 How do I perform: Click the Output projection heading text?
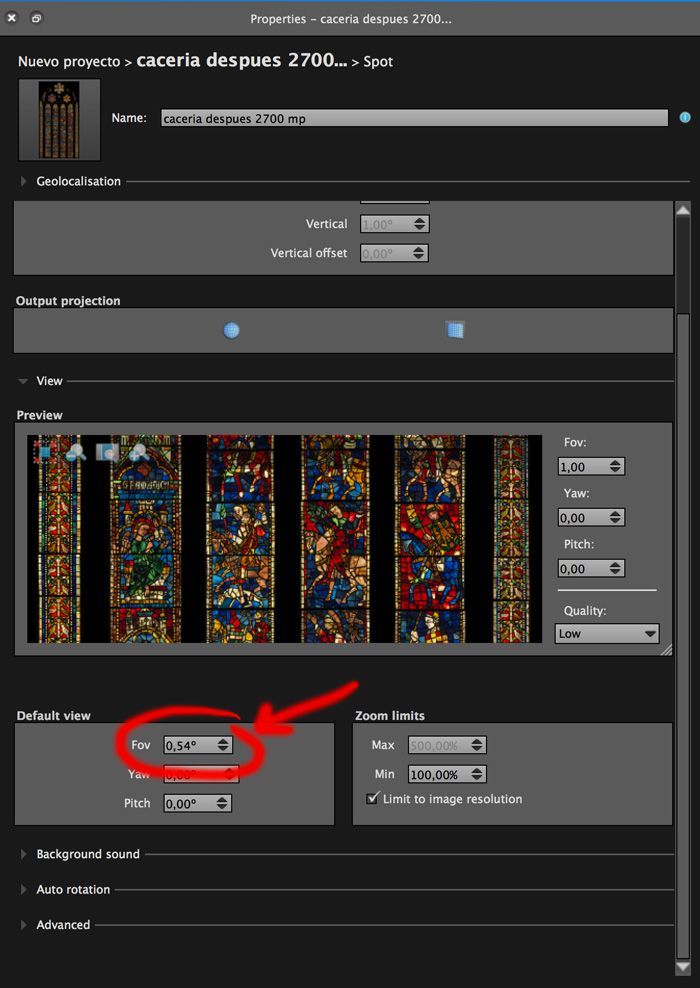68,301
